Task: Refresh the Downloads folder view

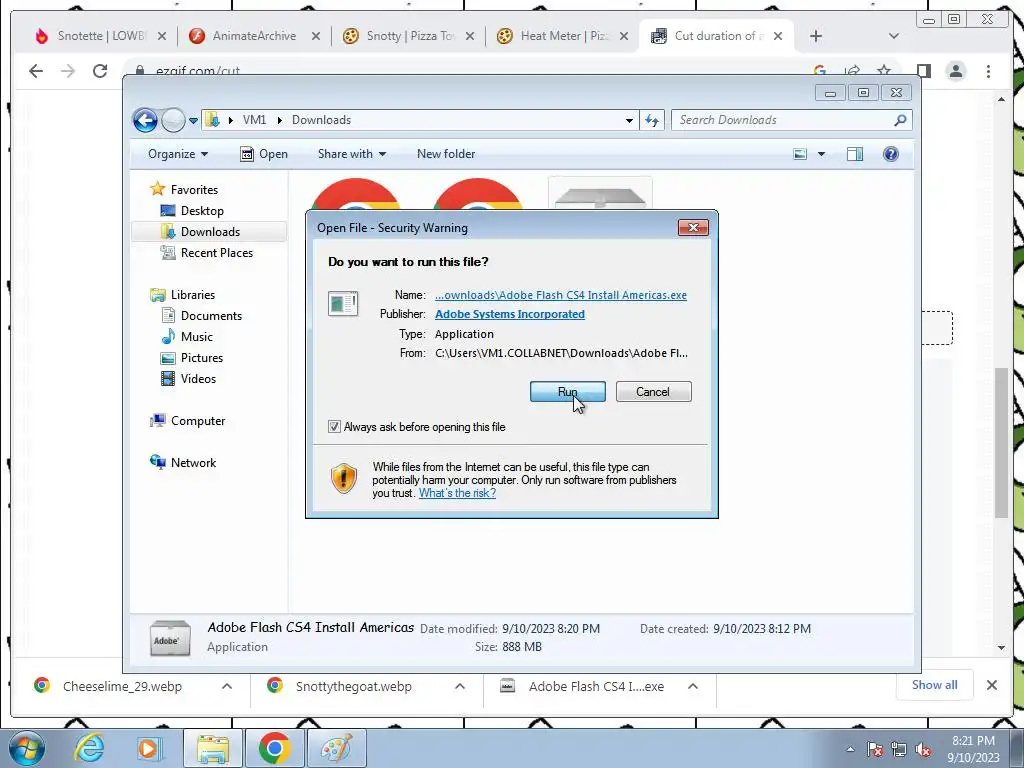Action: 652,120
